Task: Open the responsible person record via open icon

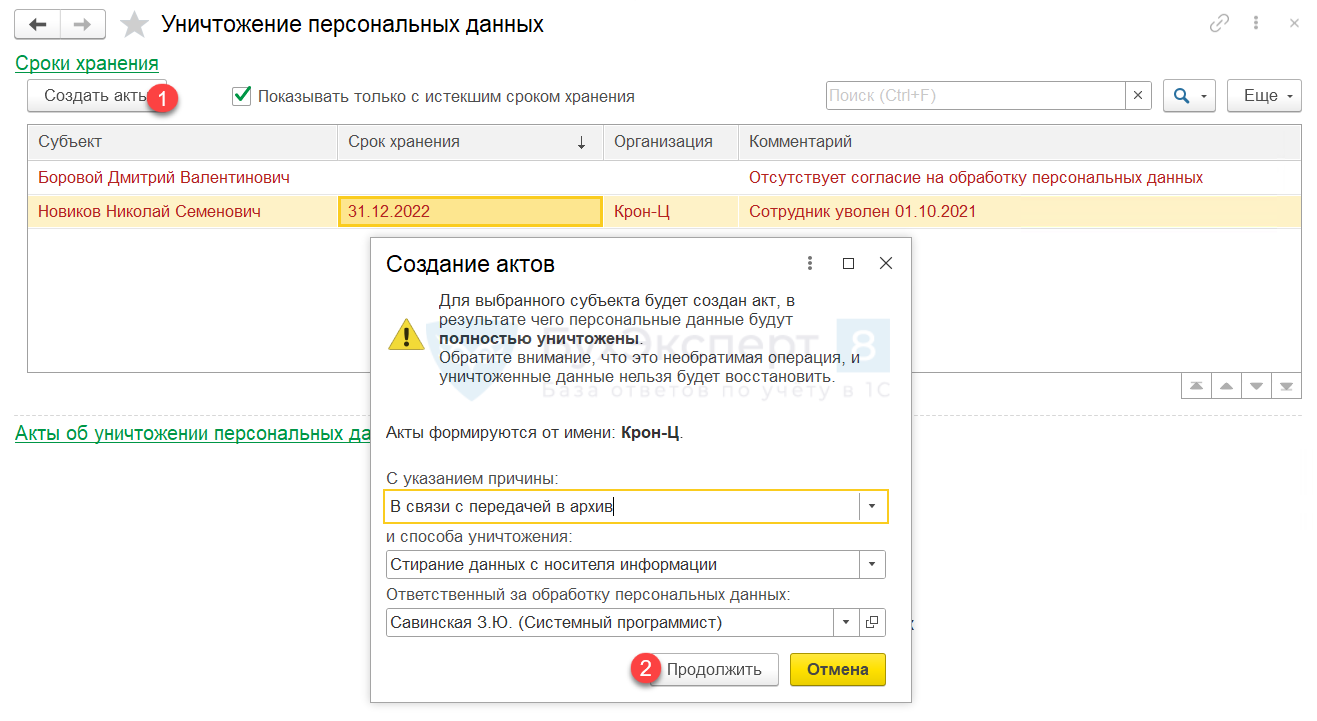Action: point(872,622)
